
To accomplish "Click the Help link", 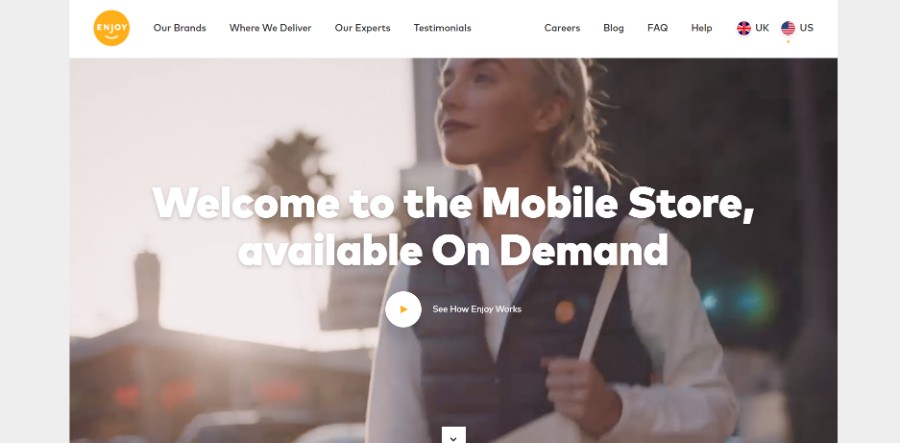I will [x=701, y=28].
